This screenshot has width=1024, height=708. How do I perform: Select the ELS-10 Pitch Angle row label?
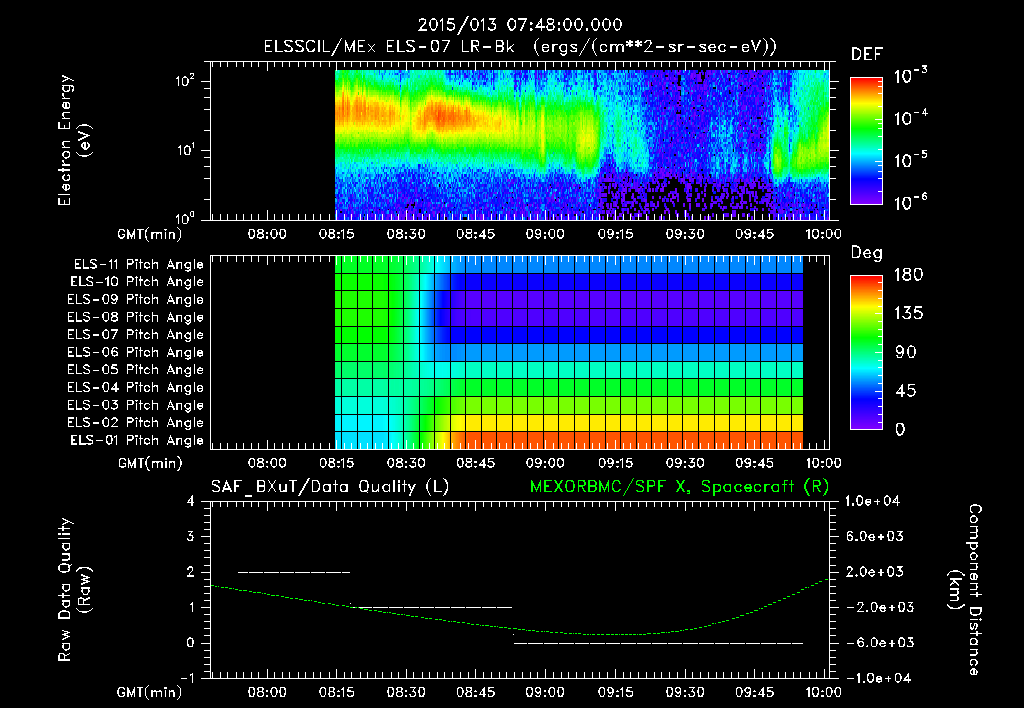(x=137, y=282)
